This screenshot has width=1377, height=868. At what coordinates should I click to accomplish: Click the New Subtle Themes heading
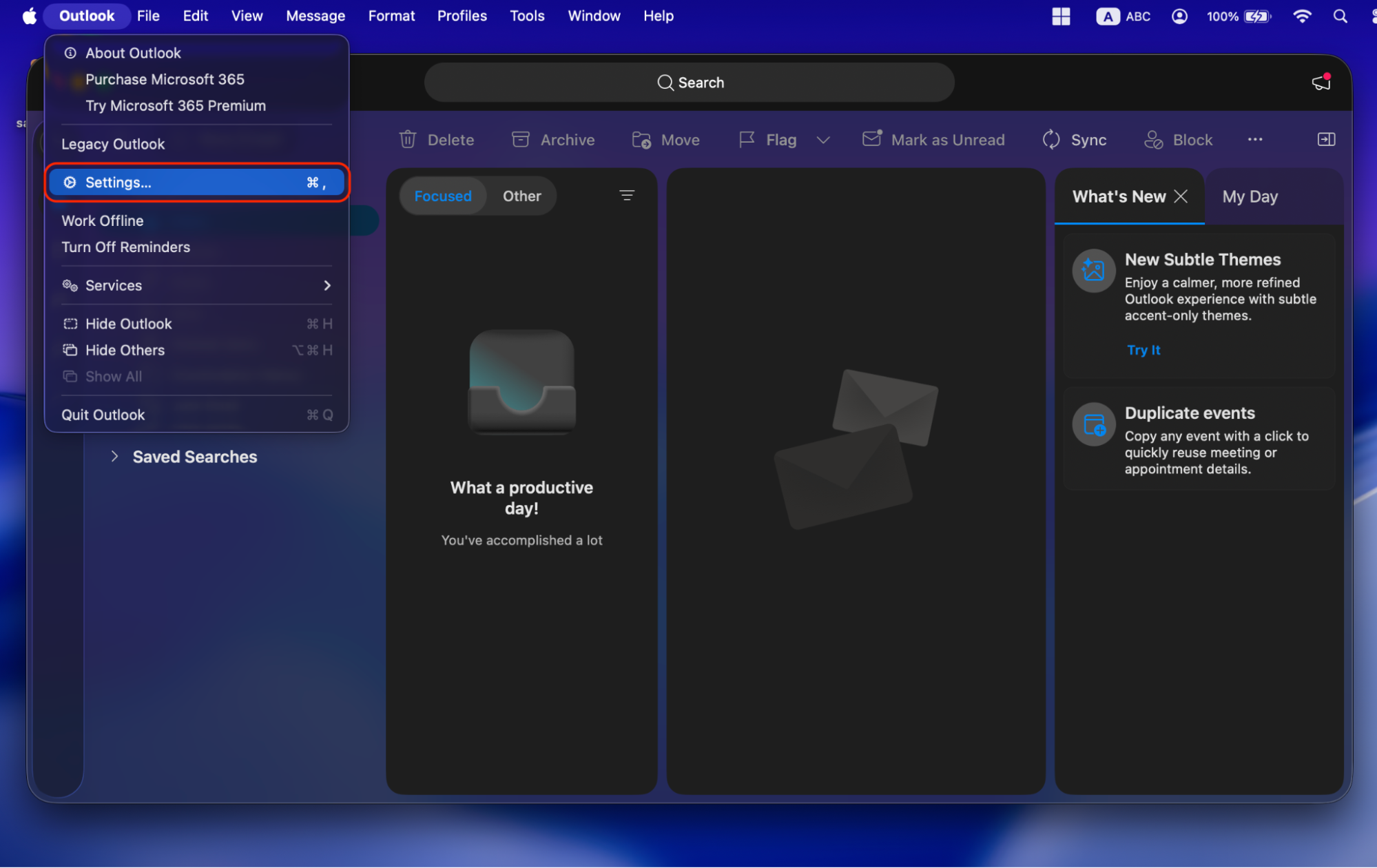coord(1203,260)
